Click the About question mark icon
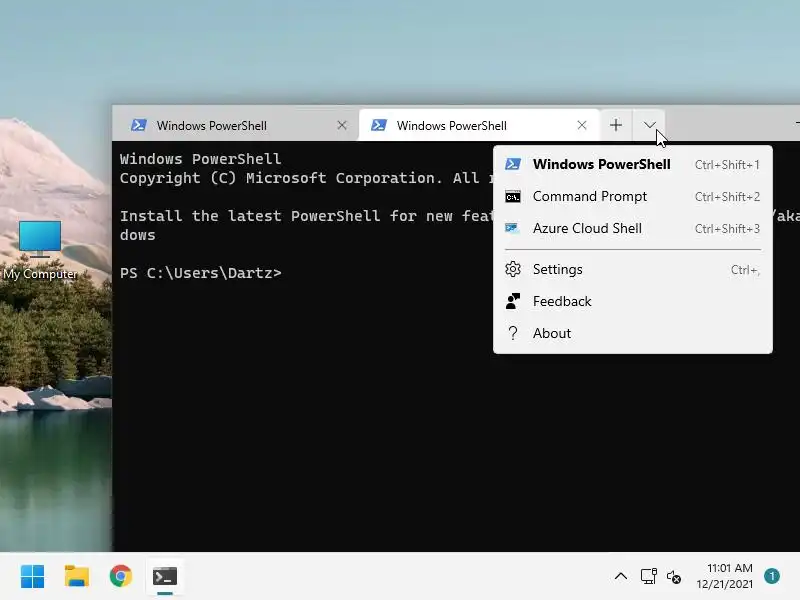Screen dimensions: 800x600 click(513, 333)
